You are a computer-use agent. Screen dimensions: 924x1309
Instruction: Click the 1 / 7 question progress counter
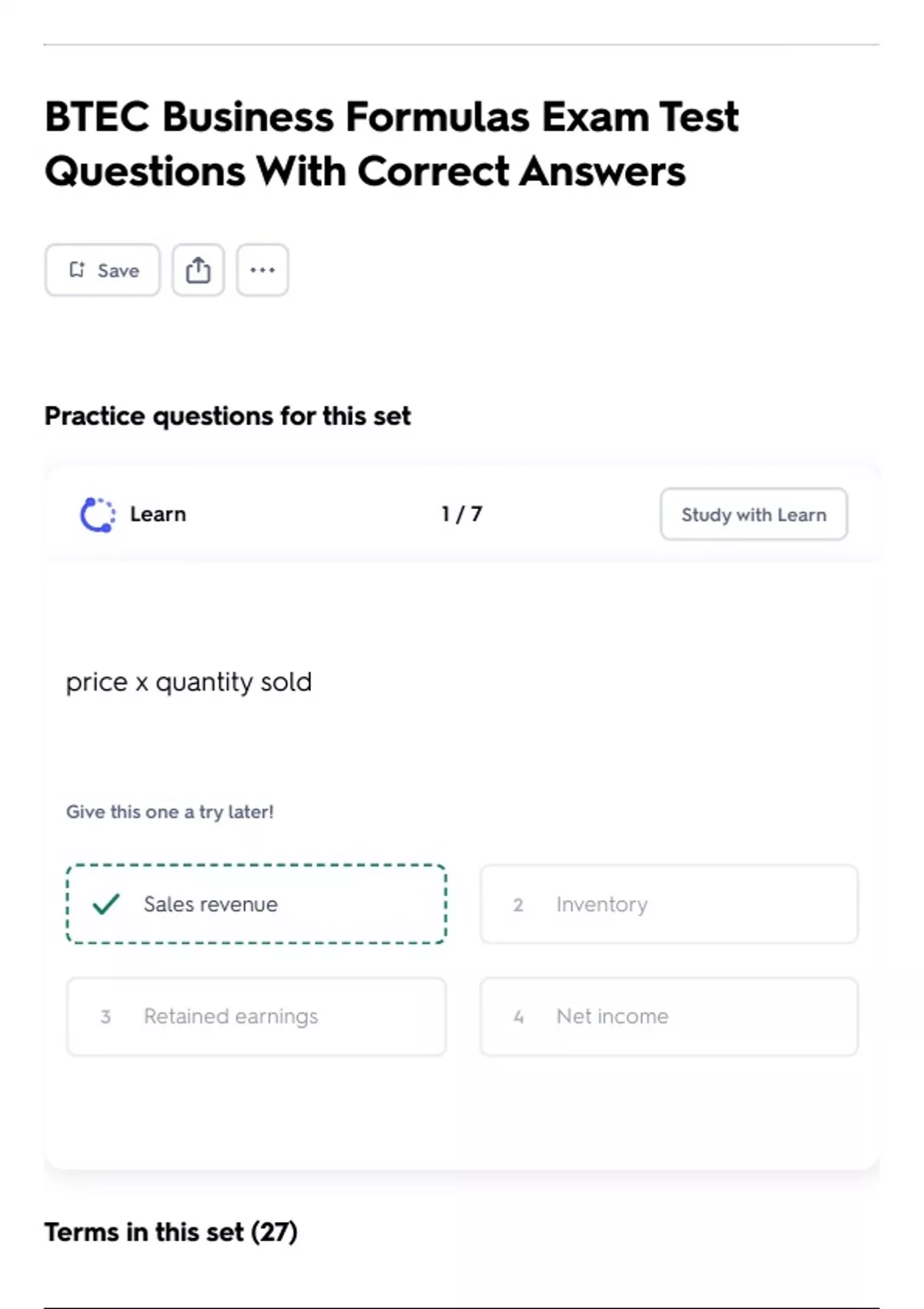pos(461,514)
